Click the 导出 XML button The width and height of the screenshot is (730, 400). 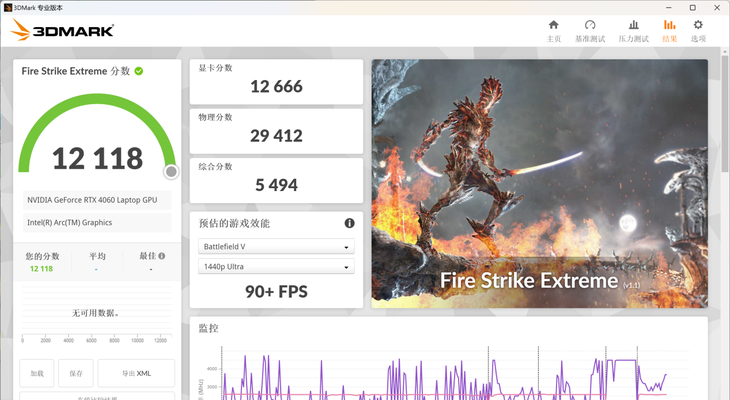pyautogui.click(x=136, y=373)
